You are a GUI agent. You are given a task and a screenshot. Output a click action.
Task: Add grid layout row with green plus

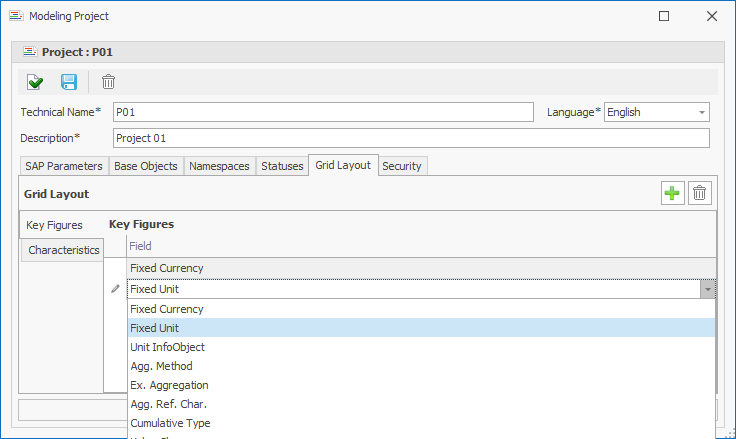click(673, 194)
